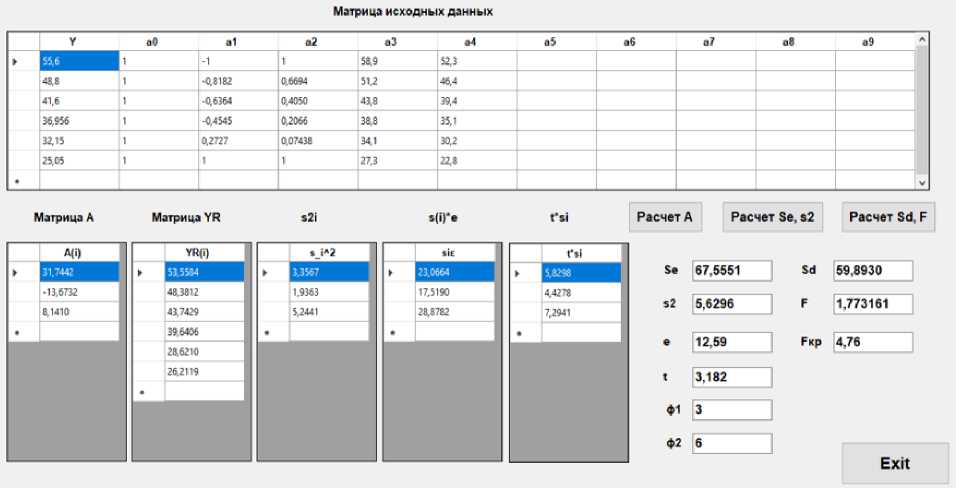Select the cell 55,6 in Y column
The image size is (956, 488).
tap(79, 61)
